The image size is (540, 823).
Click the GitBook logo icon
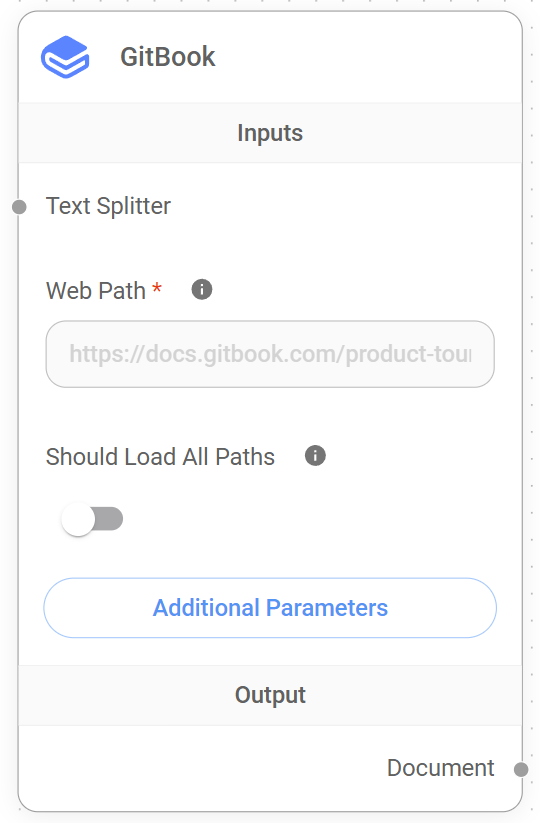pos(65,57)
